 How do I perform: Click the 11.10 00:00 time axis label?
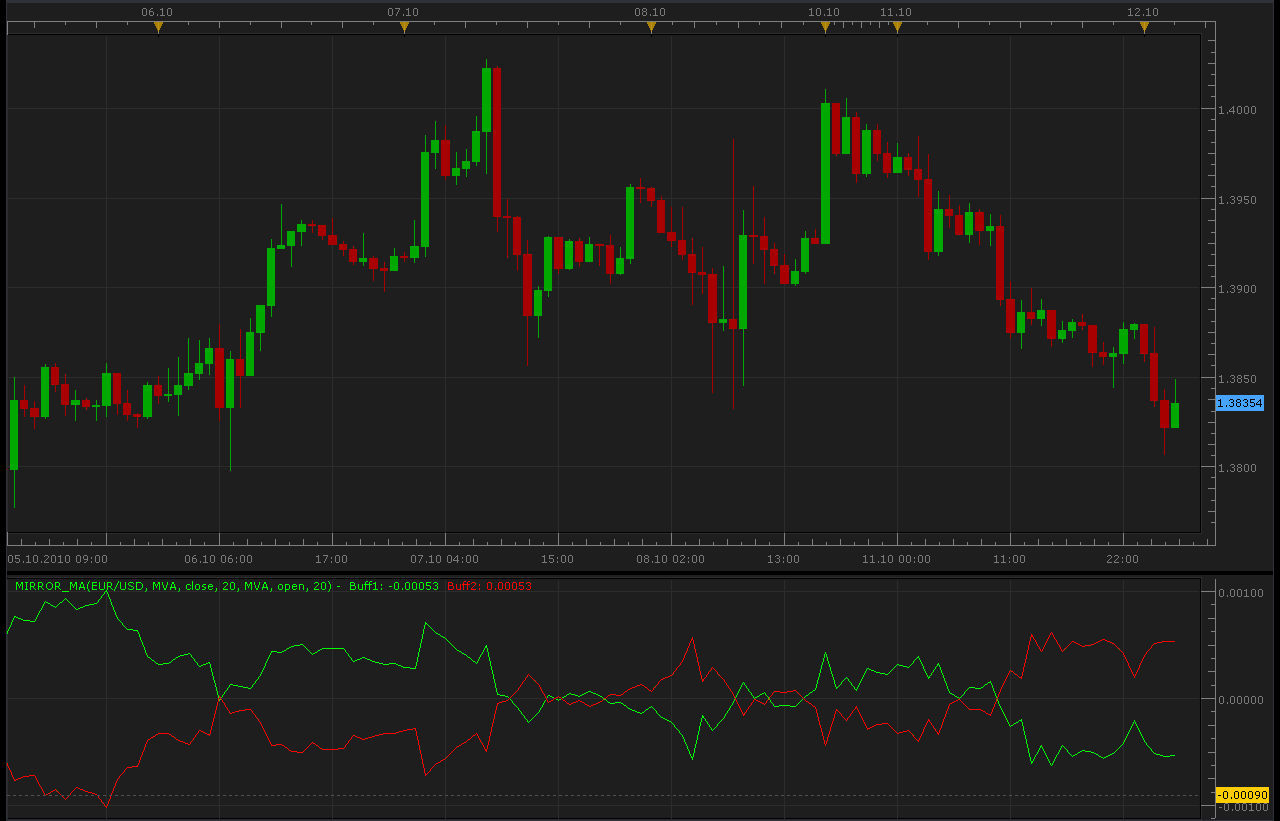[x=897, y=559]
